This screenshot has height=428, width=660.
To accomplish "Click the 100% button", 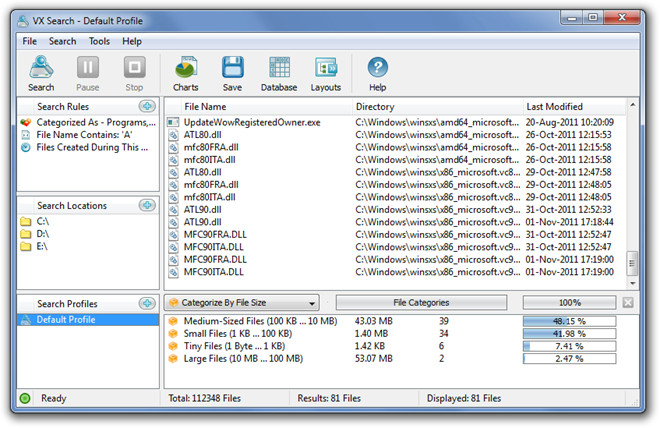I will [570, 303].
